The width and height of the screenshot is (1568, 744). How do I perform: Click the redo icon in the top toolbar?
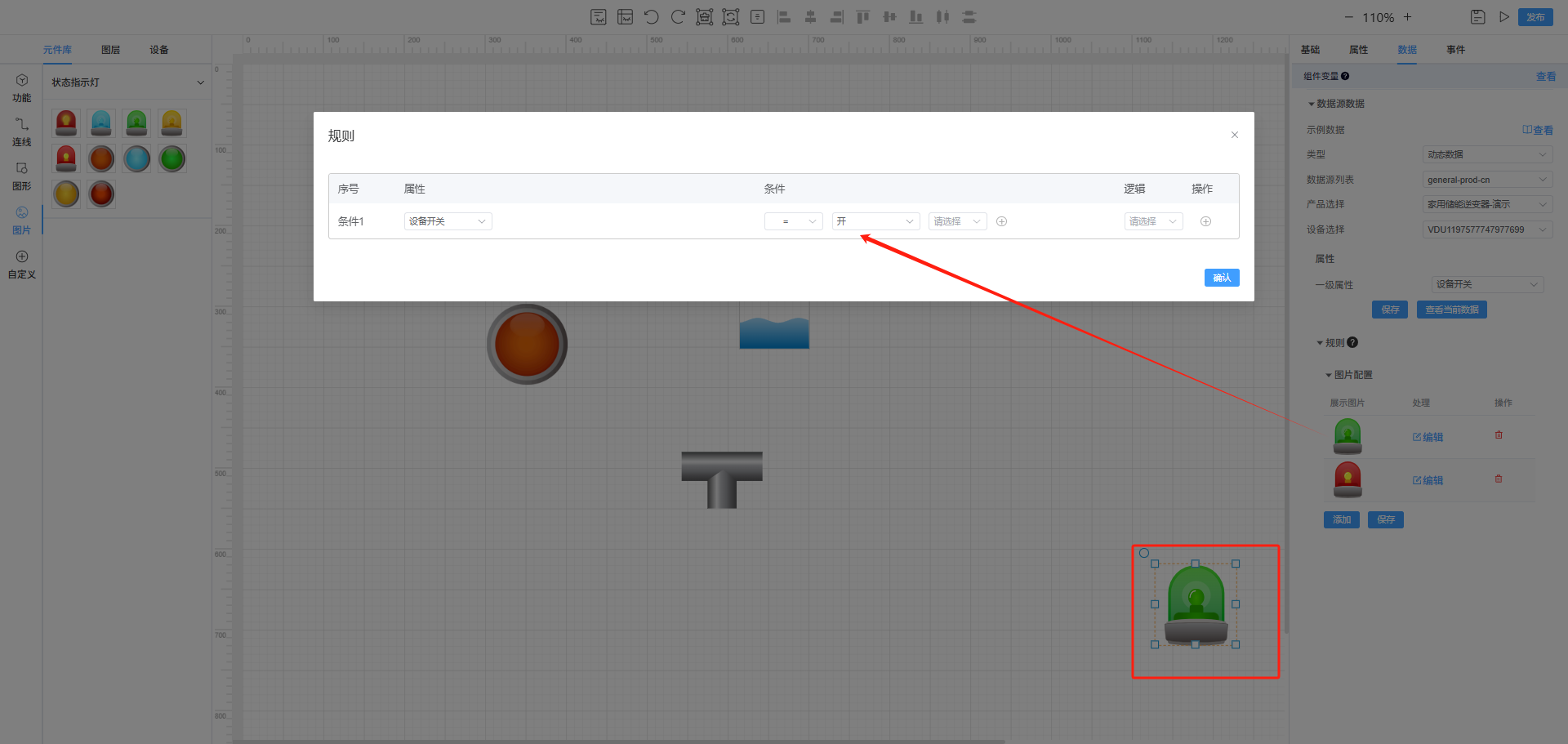coord(678,17)
